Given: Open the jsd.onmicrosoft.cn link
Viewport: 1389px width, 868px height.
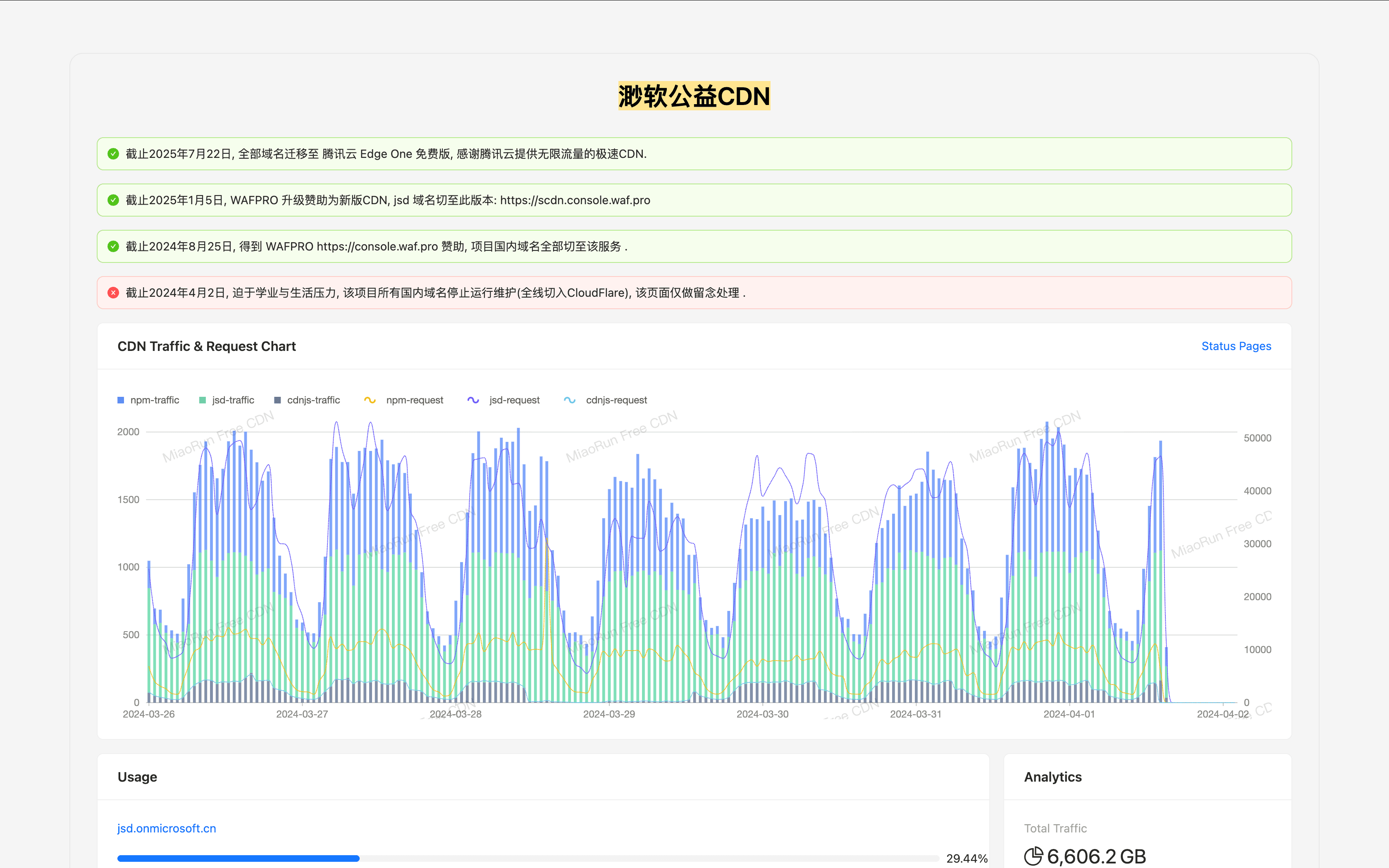Looking at the screenshot, I should (167, 828).
